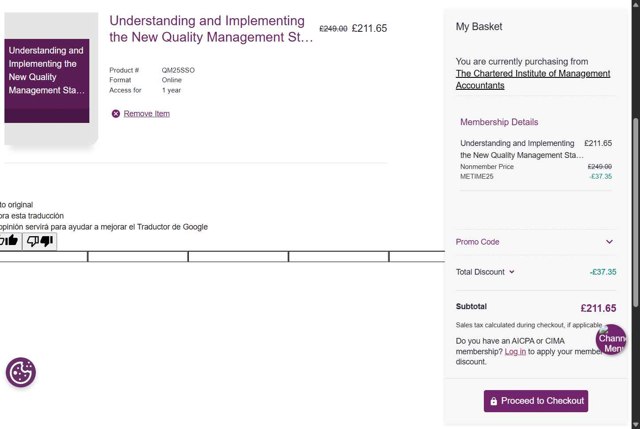Screen dimensions: 640x429
Task: Click the product number QM25SSO
Action: [x=178, y=70]
